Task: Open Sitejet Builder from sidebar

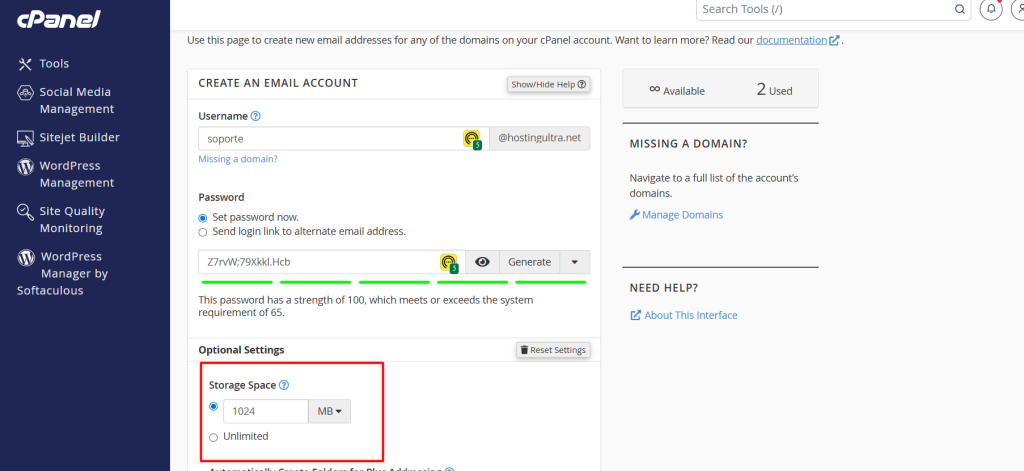Action: point(79,137)
